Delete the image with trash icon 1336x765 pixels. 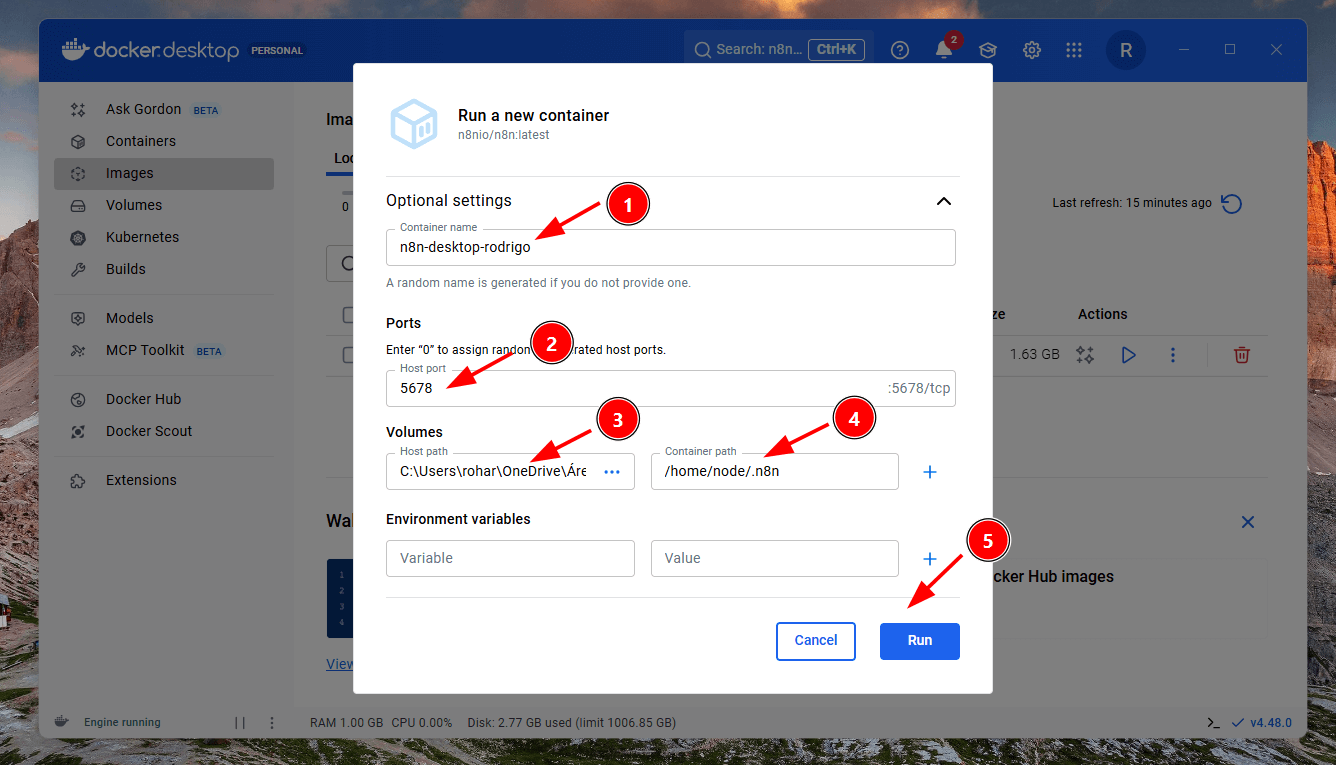pos(1242,355)
